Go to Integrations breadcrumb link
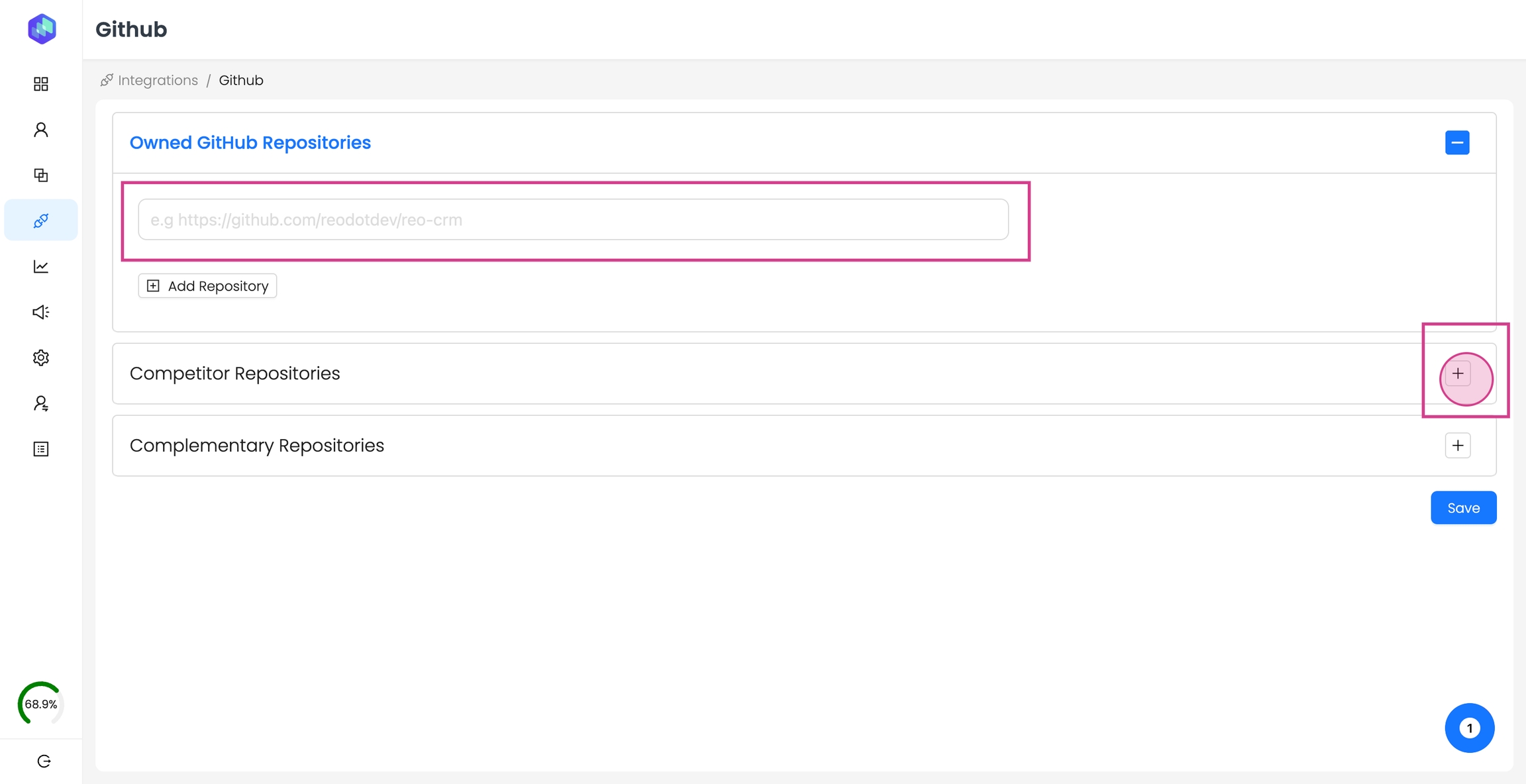Viewport: 1526px width, 784px height. click(x=158, y=80)
